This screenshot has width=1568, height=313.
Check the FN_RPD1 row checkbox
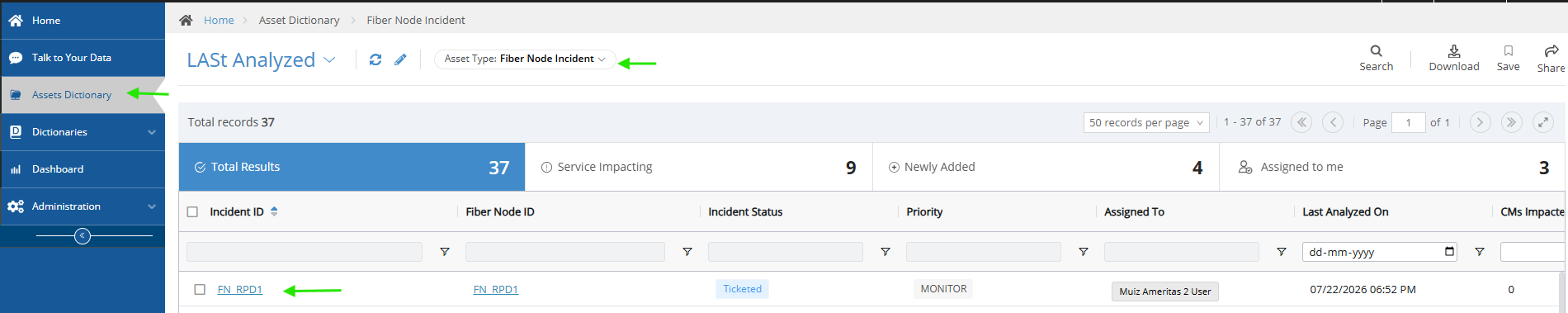pos(200,290)
